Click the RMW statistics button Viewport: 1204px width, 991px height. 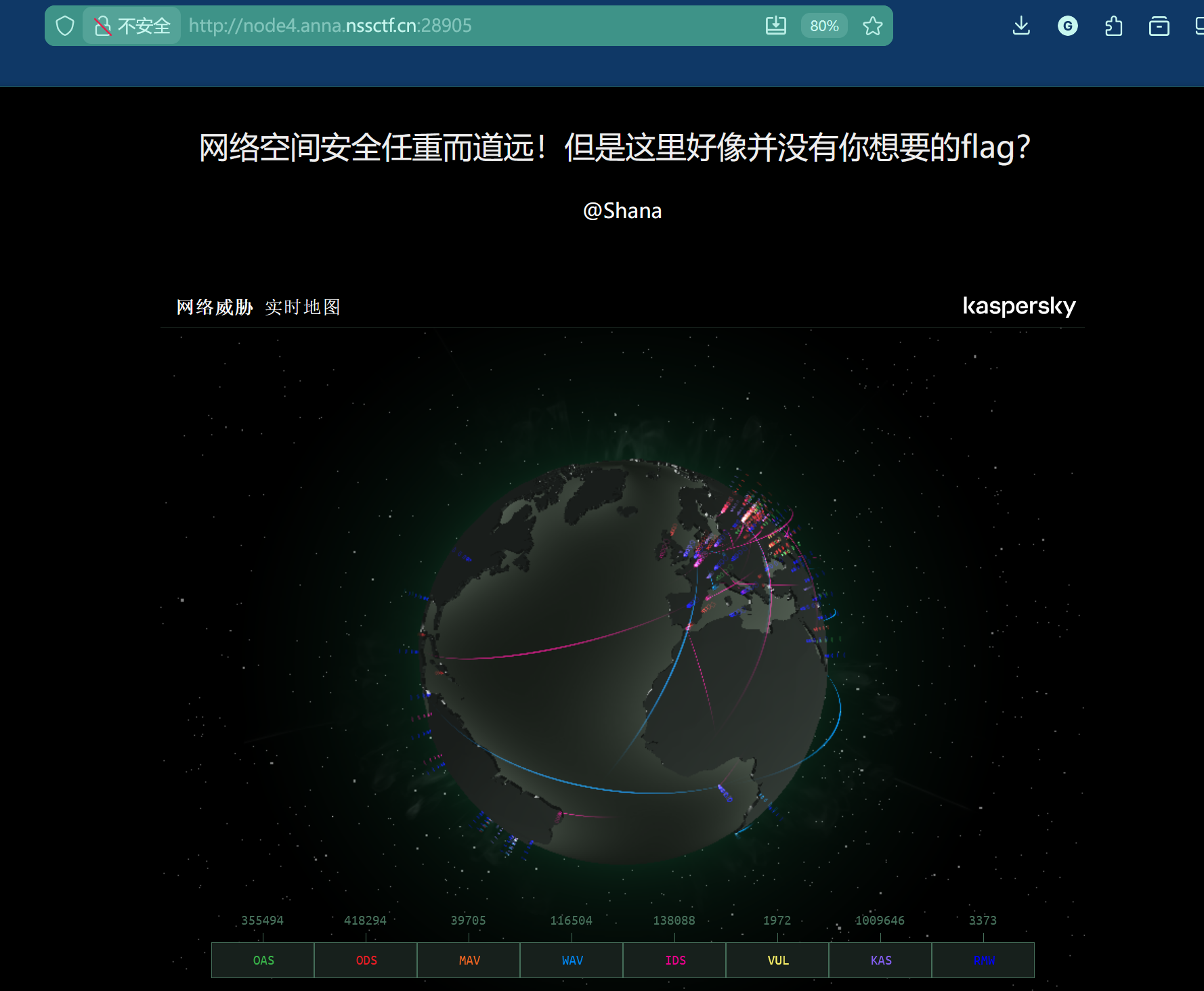(x=983, y=960)
